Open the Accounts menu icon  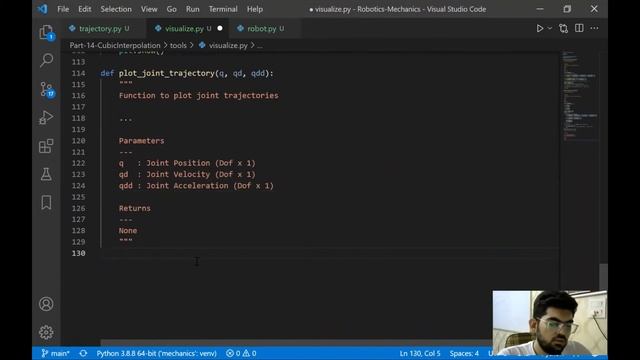[46, 304]
